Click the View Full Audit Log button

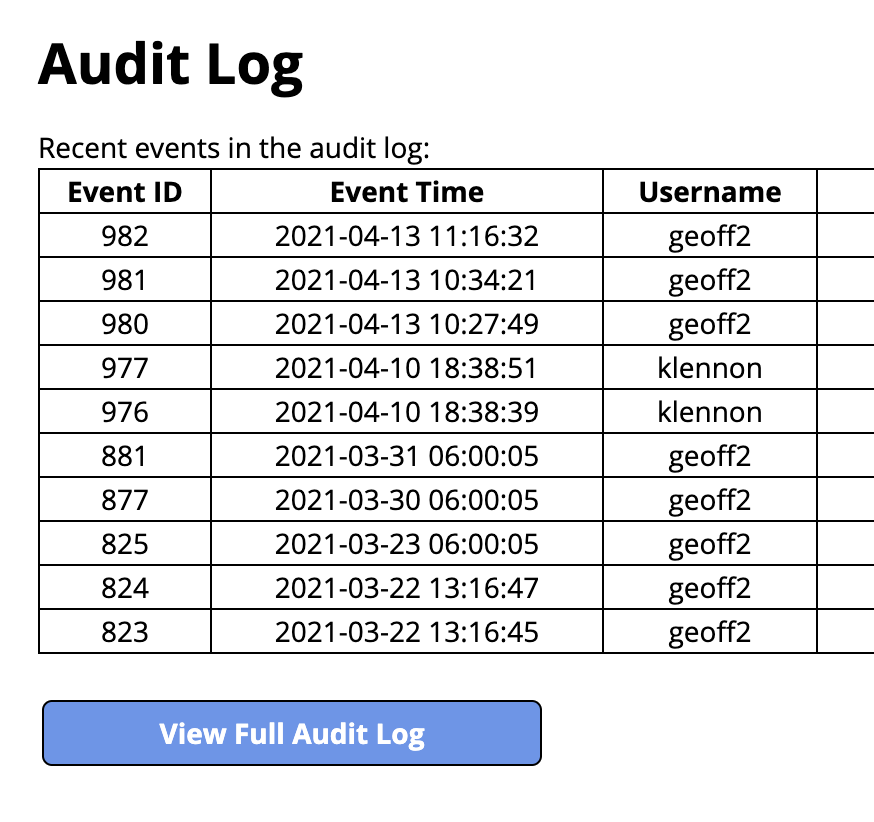click(x=291, y=734)
